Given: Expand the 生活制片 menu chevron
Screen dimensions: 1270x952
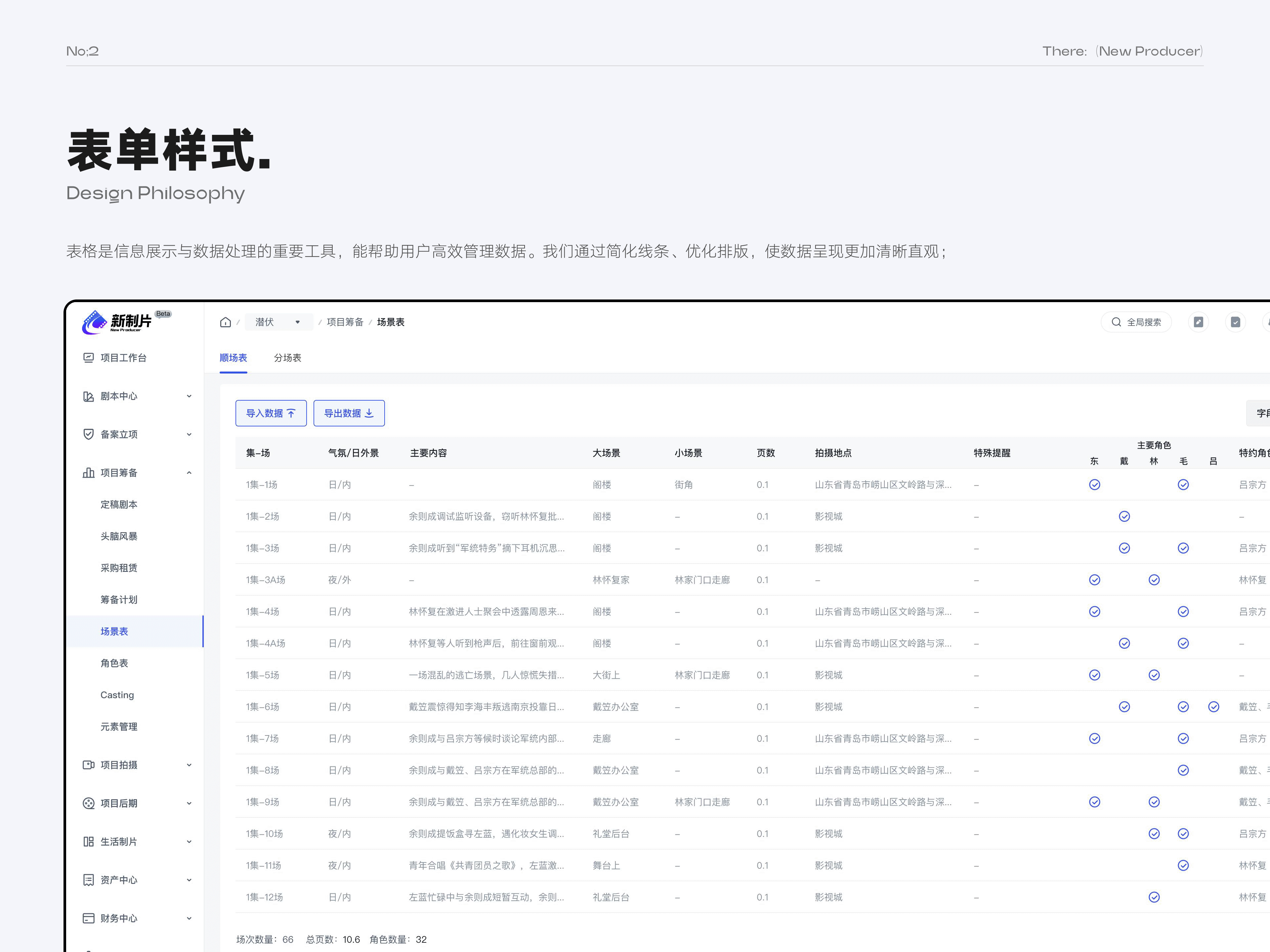Looking at the screenshot, I should pyautogui.click(x=189, y=842).
